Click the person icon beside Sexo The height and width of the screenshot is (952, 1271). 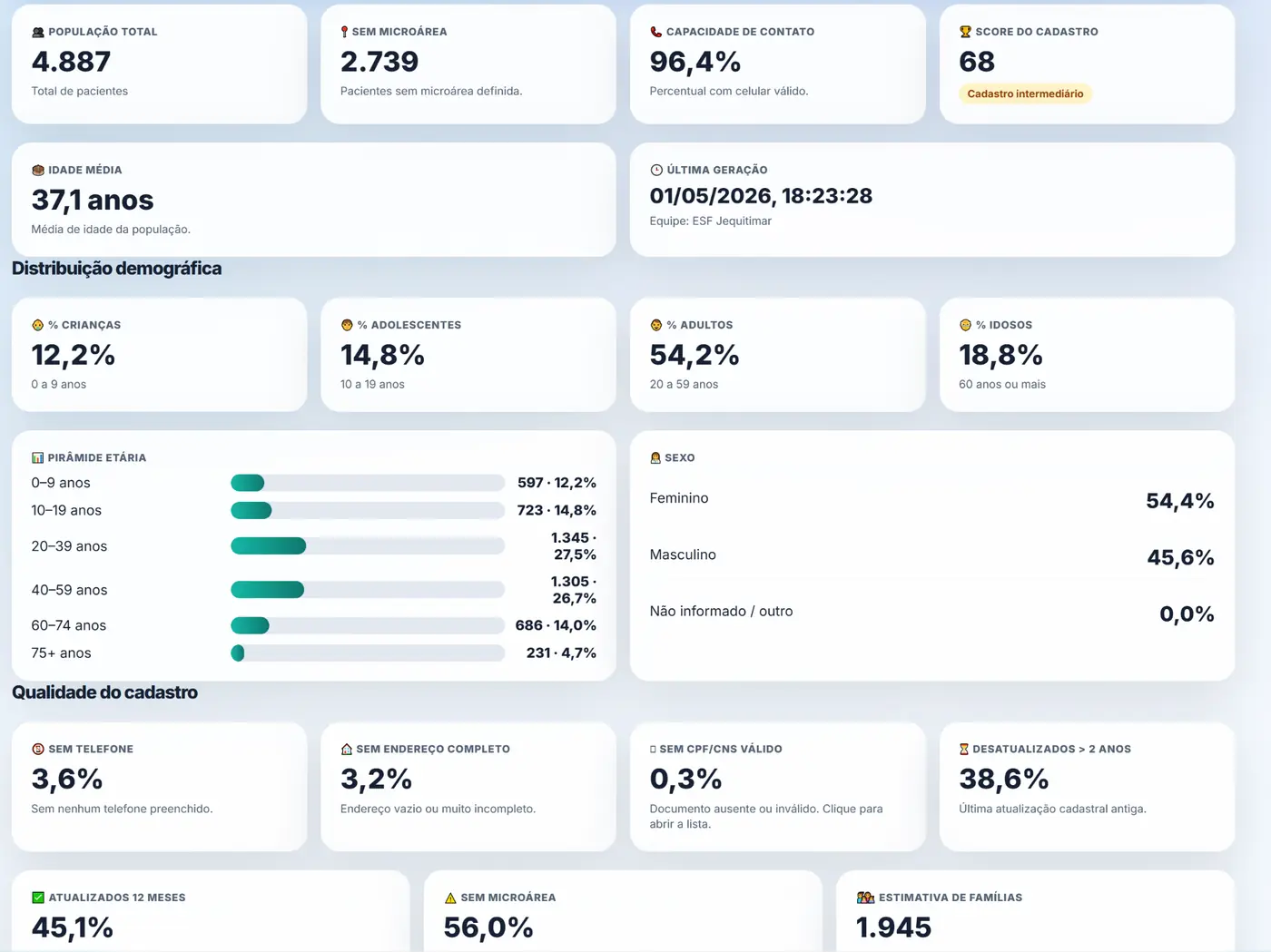tap(655, 457)
